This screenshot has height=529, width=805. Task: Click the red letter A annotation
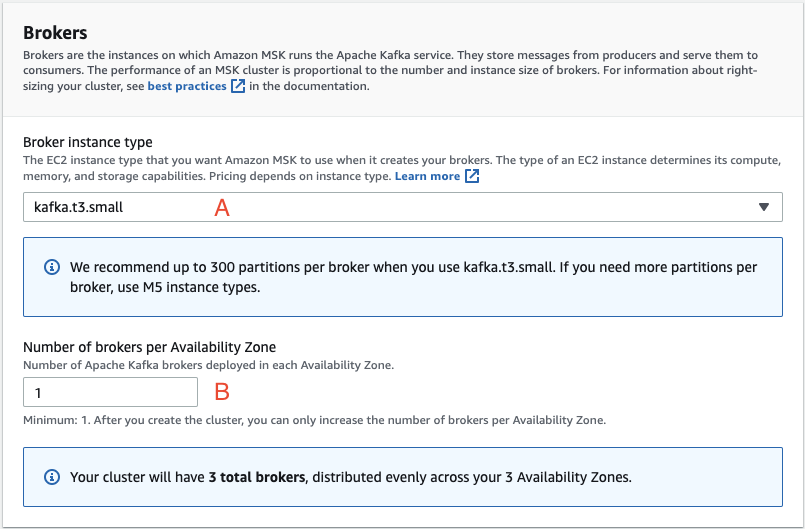(223, 208)
